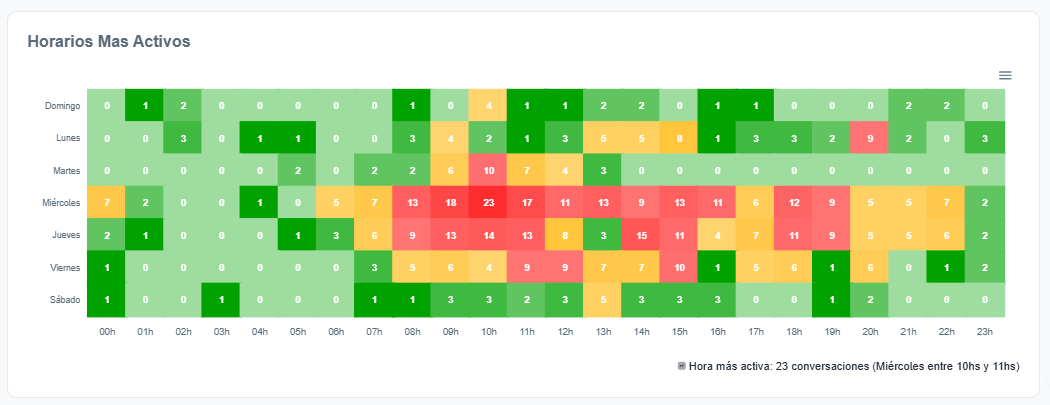Click the Jueves 14h cell with 15
The image size is (1050, 405).
(641, 235)
